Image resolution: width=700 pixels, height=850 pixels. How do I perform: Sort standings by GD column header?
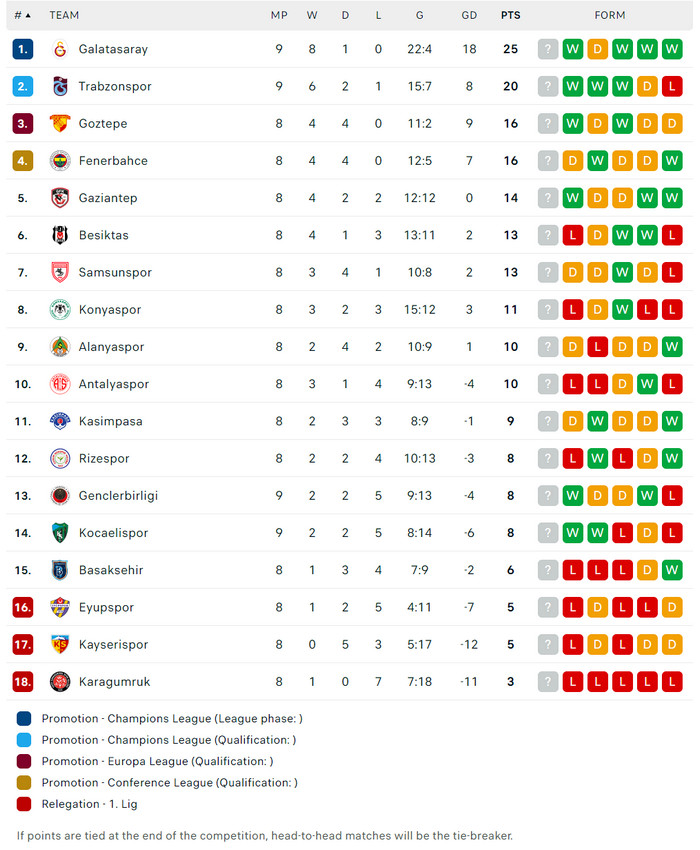coord(469,15)
